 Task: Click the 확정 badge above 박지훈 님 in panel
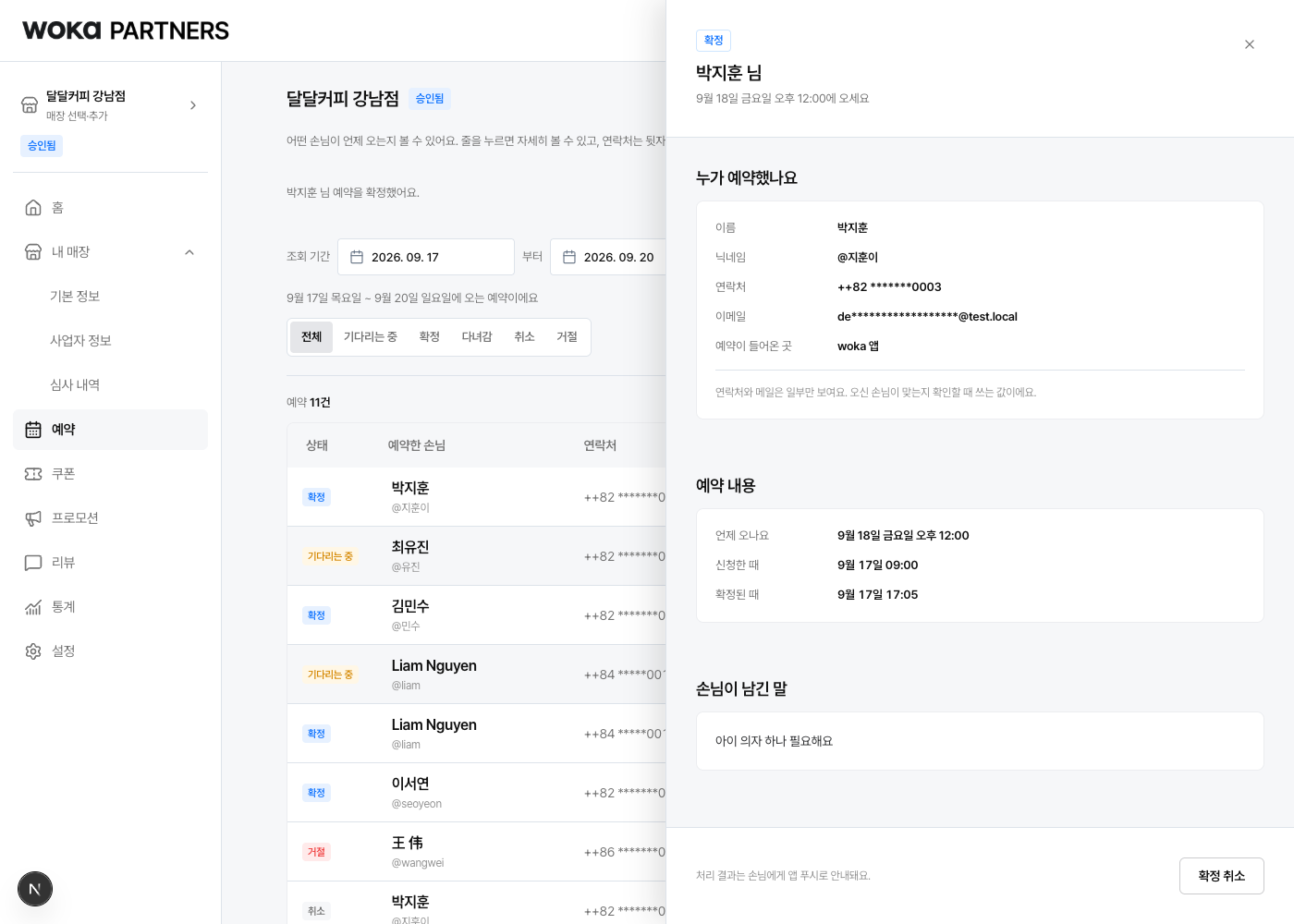(714, 41)
